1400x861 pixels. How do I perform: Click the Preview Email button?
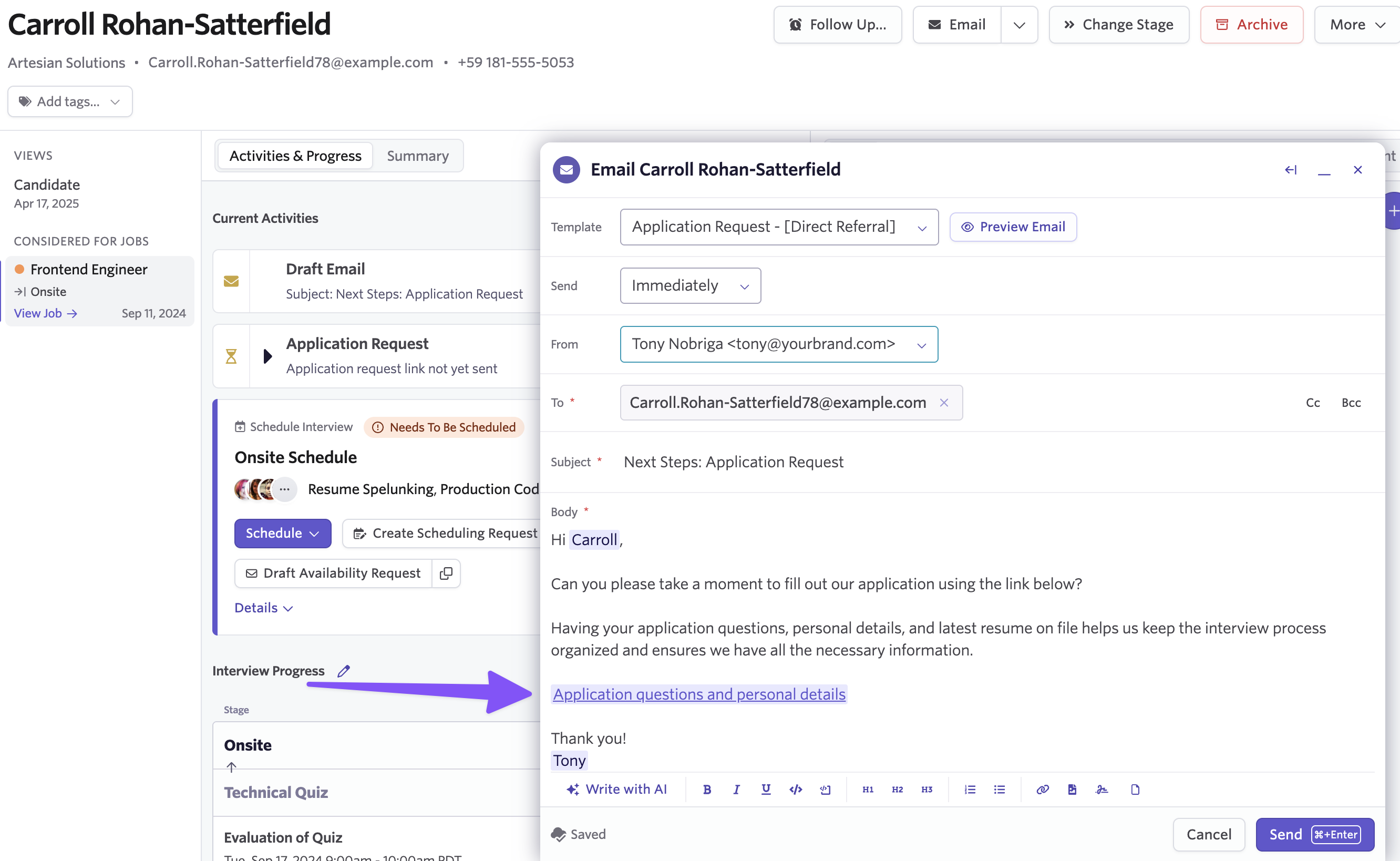1012,227
